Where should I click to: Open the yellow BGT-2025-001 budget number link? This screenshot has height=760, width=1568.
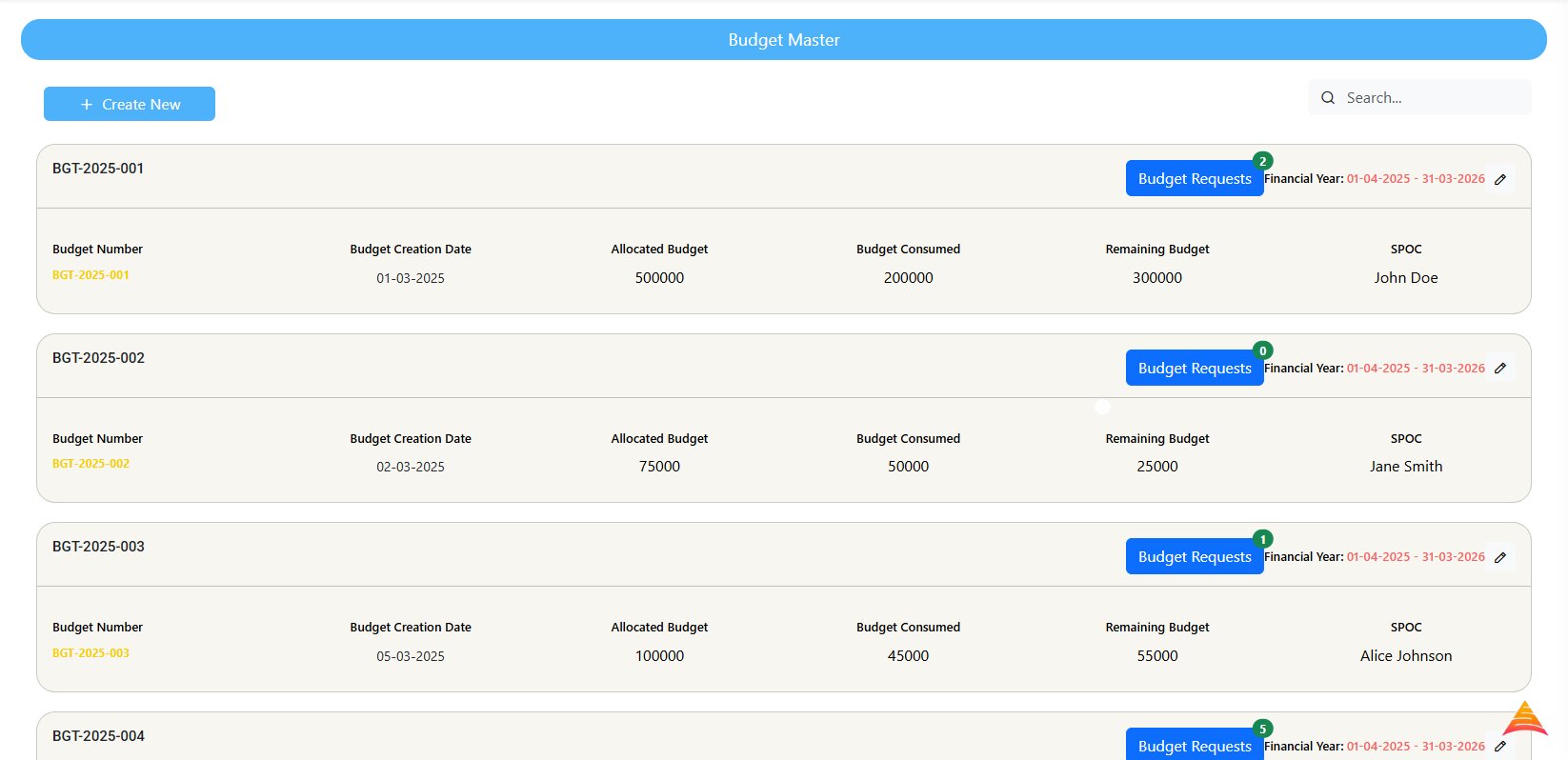click(90, 275)
